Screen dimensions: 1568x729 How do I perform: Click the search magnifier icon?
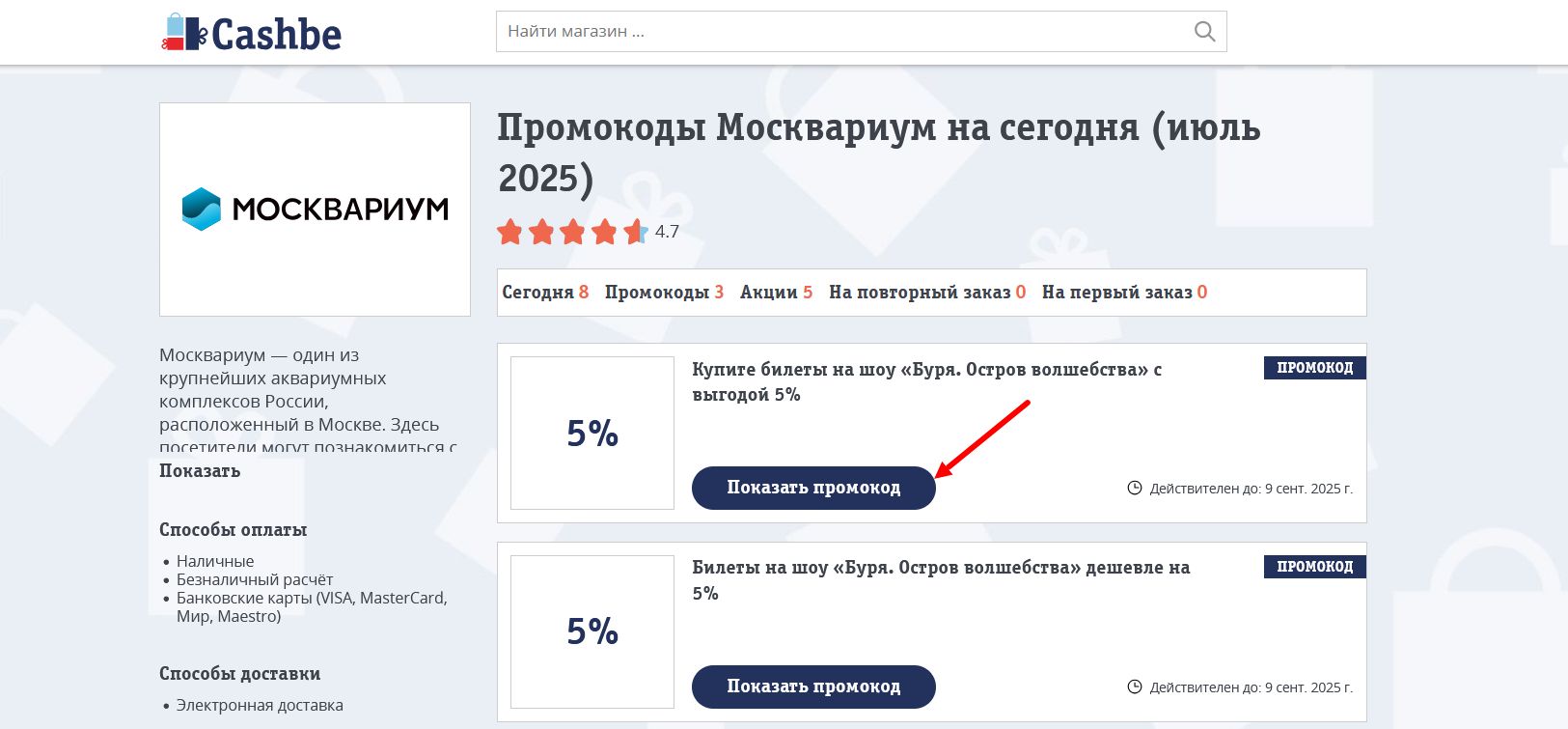click(x=1204, y=32)
